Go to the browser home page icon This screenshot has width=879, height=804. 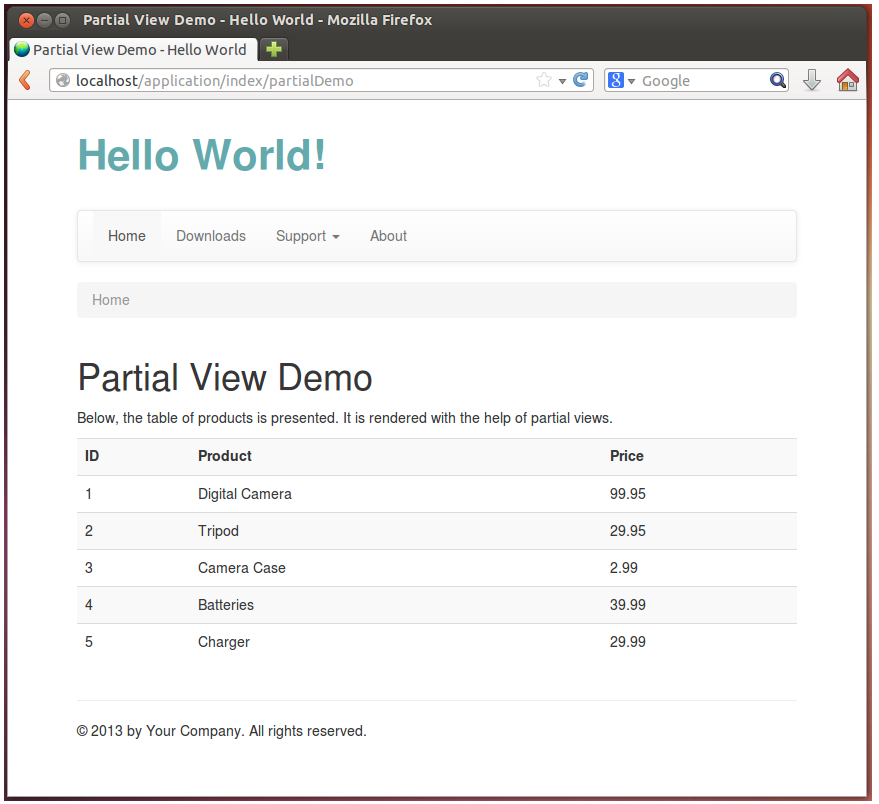(847, 81)
